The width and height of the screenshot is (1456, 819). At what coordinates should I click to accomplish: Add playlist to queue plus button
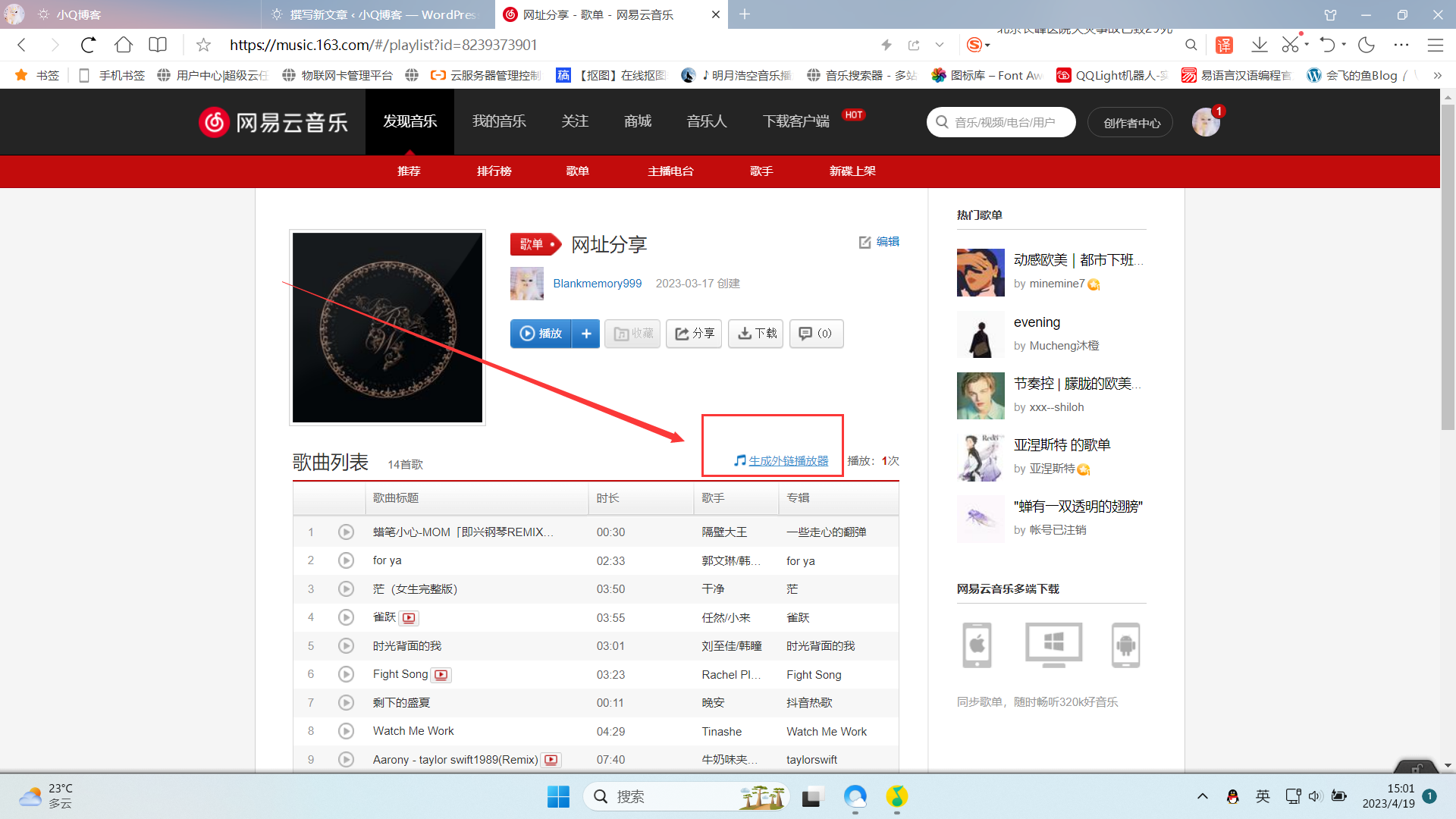click(586, 334)
